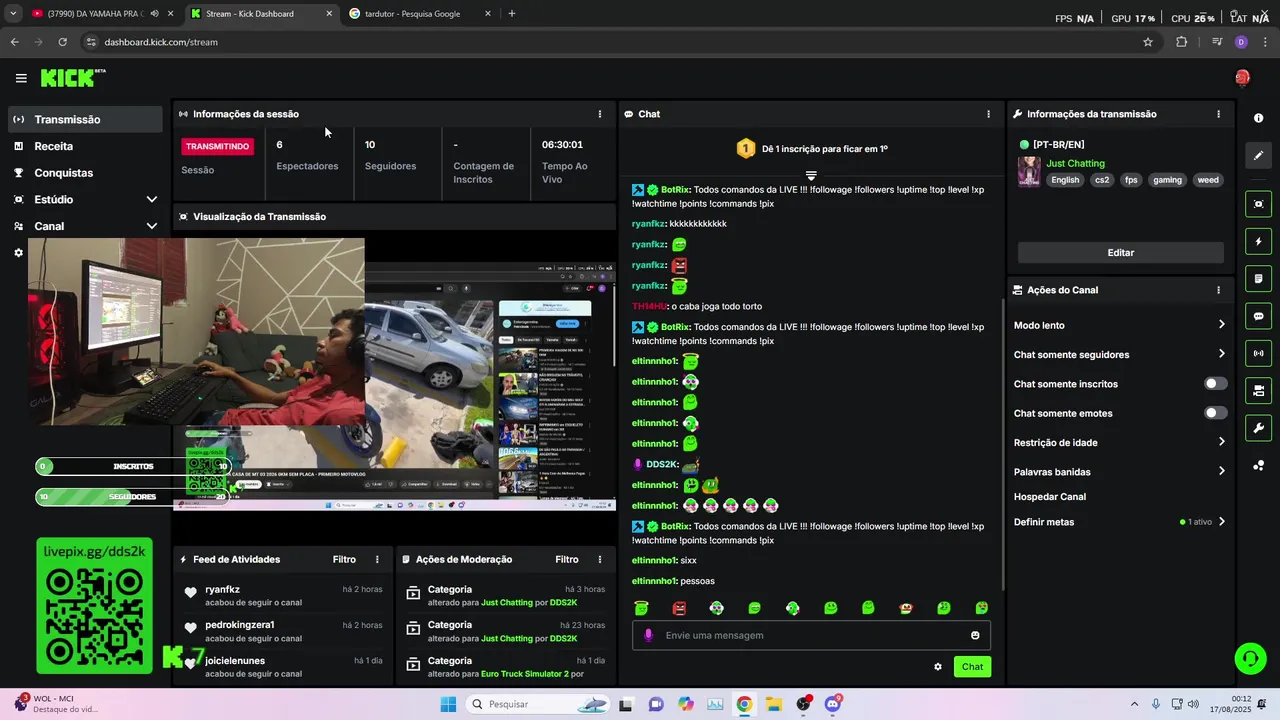Toggle the lightning bolt widget icon in the right sidebar
Screen dimensions: 1280x720
point(1258,241)
